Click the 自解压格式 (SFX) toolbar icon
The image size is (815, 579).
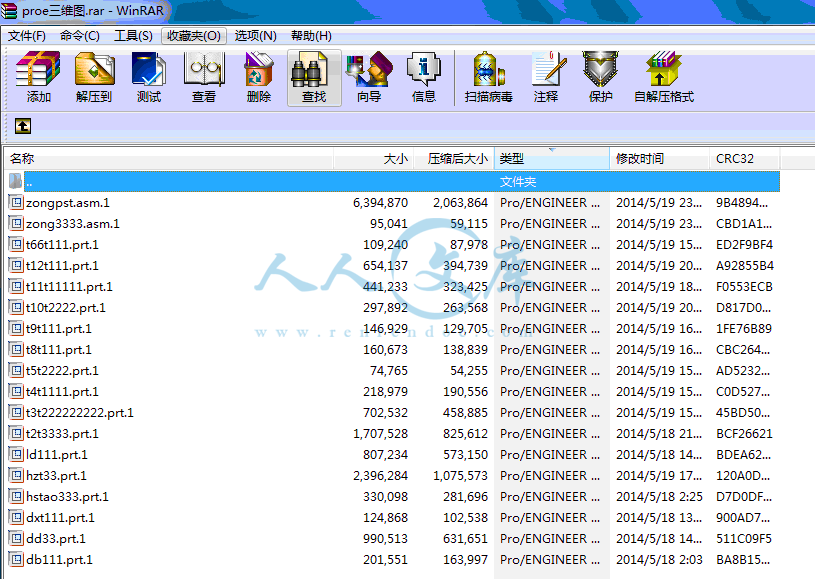point(664,69)
